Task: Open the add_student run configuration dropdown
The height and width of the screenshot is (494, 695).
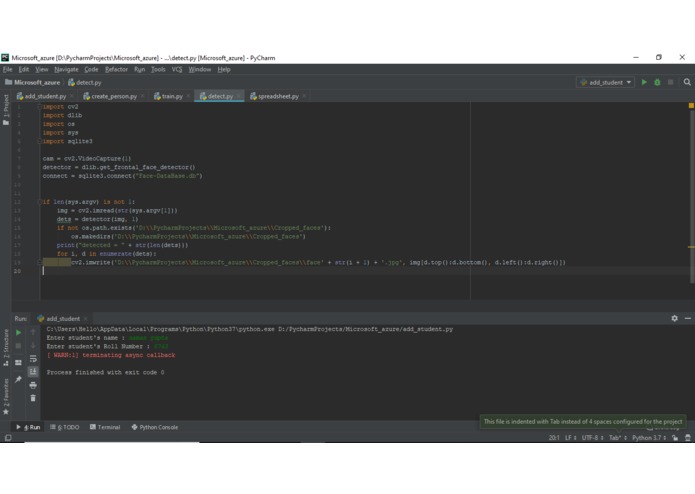Action: pos(605,82)
